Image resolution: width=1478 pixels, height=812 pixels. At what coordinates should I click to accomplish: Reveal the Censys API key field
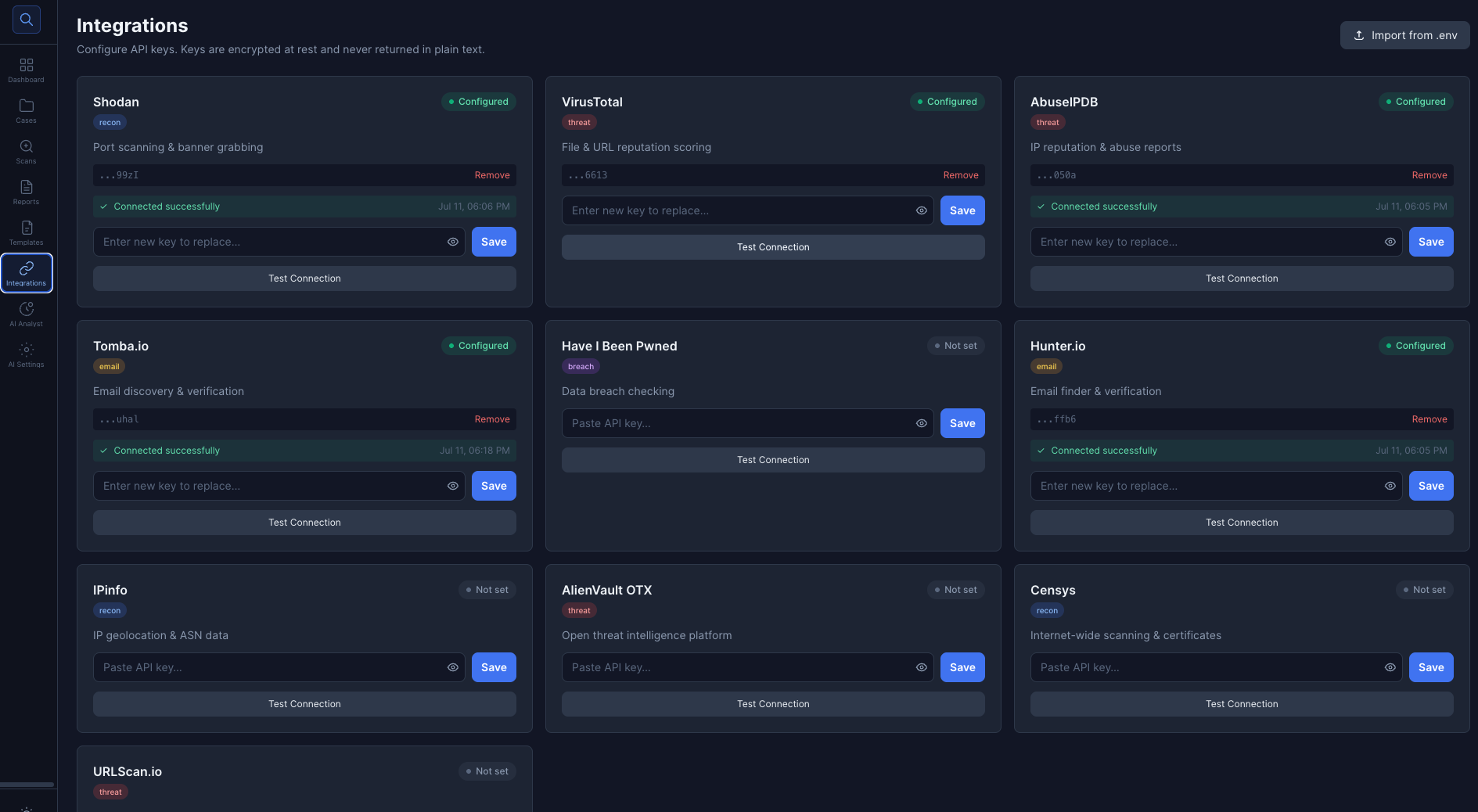(x=1390, y=667)
